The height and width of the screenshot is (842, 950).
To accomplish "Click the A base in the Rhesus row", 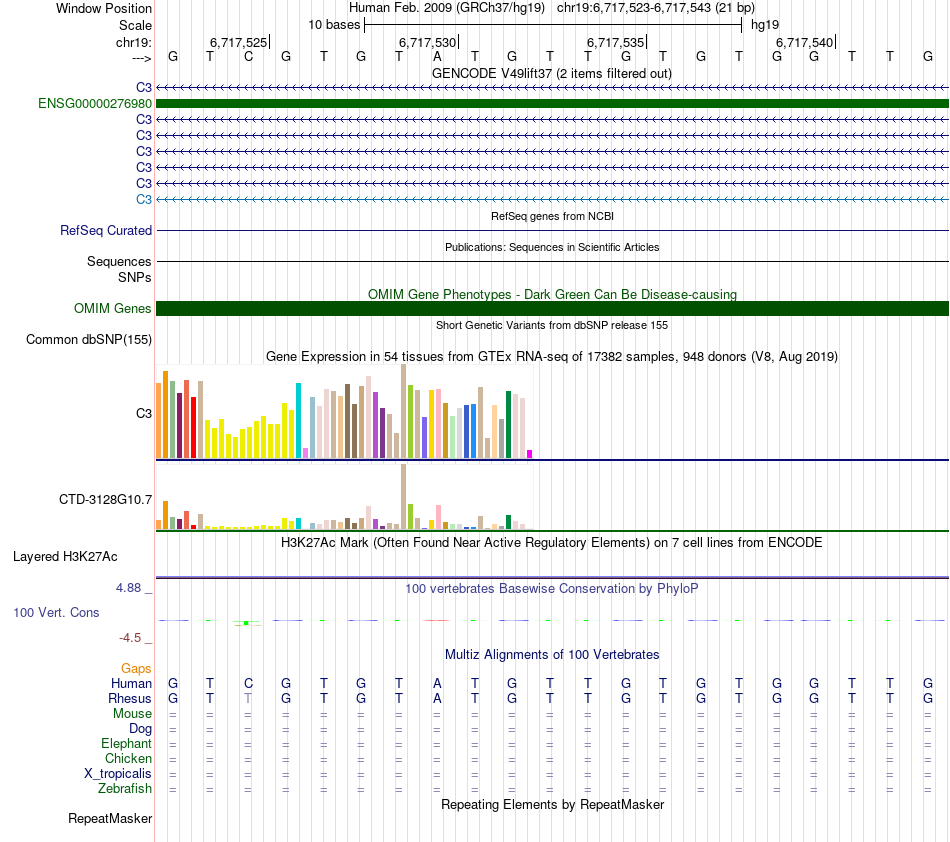I will (x=437, y=698).
